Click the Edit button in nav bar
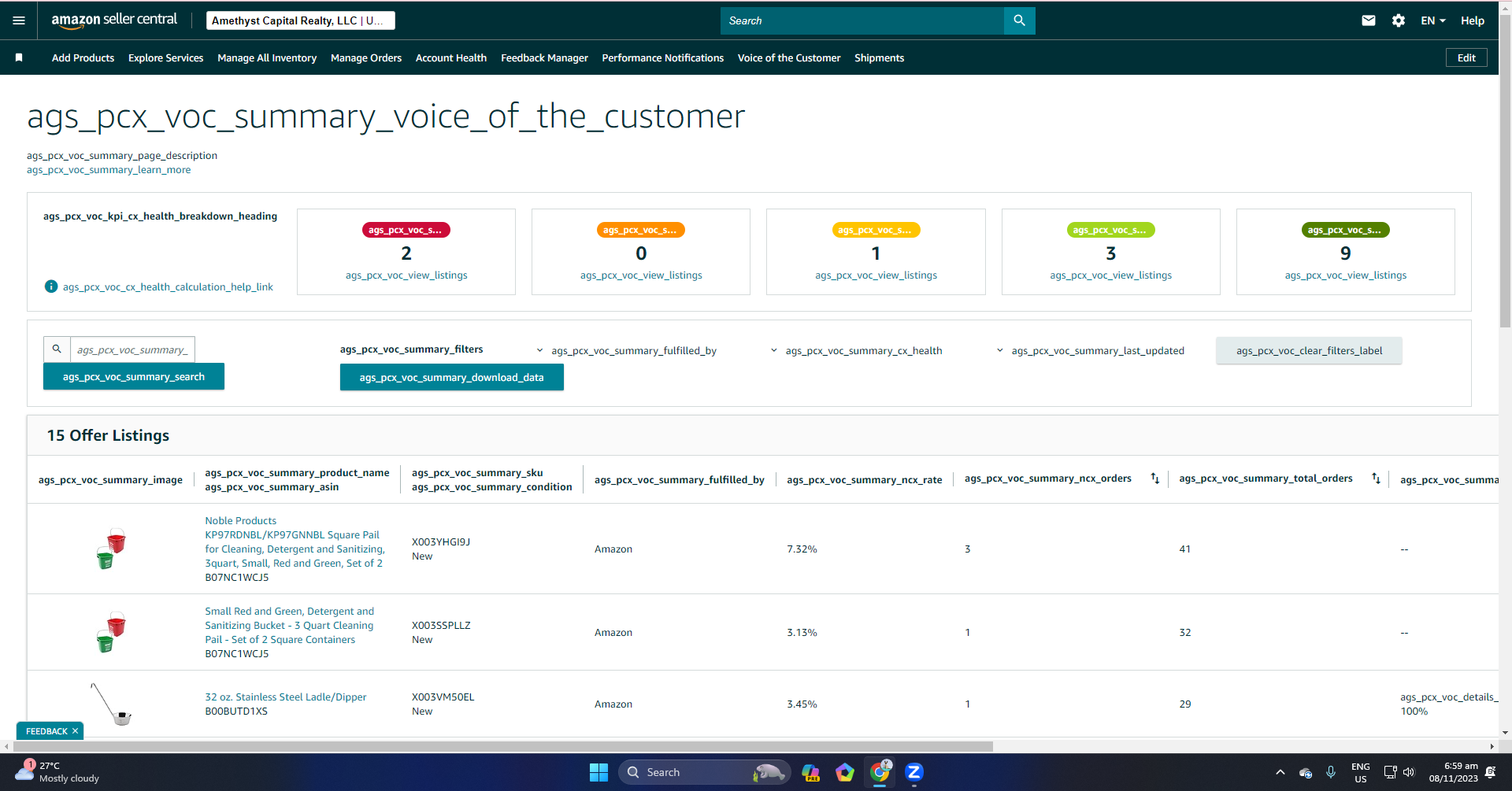The image size is (1512, 791). [x=1466, y=57]
